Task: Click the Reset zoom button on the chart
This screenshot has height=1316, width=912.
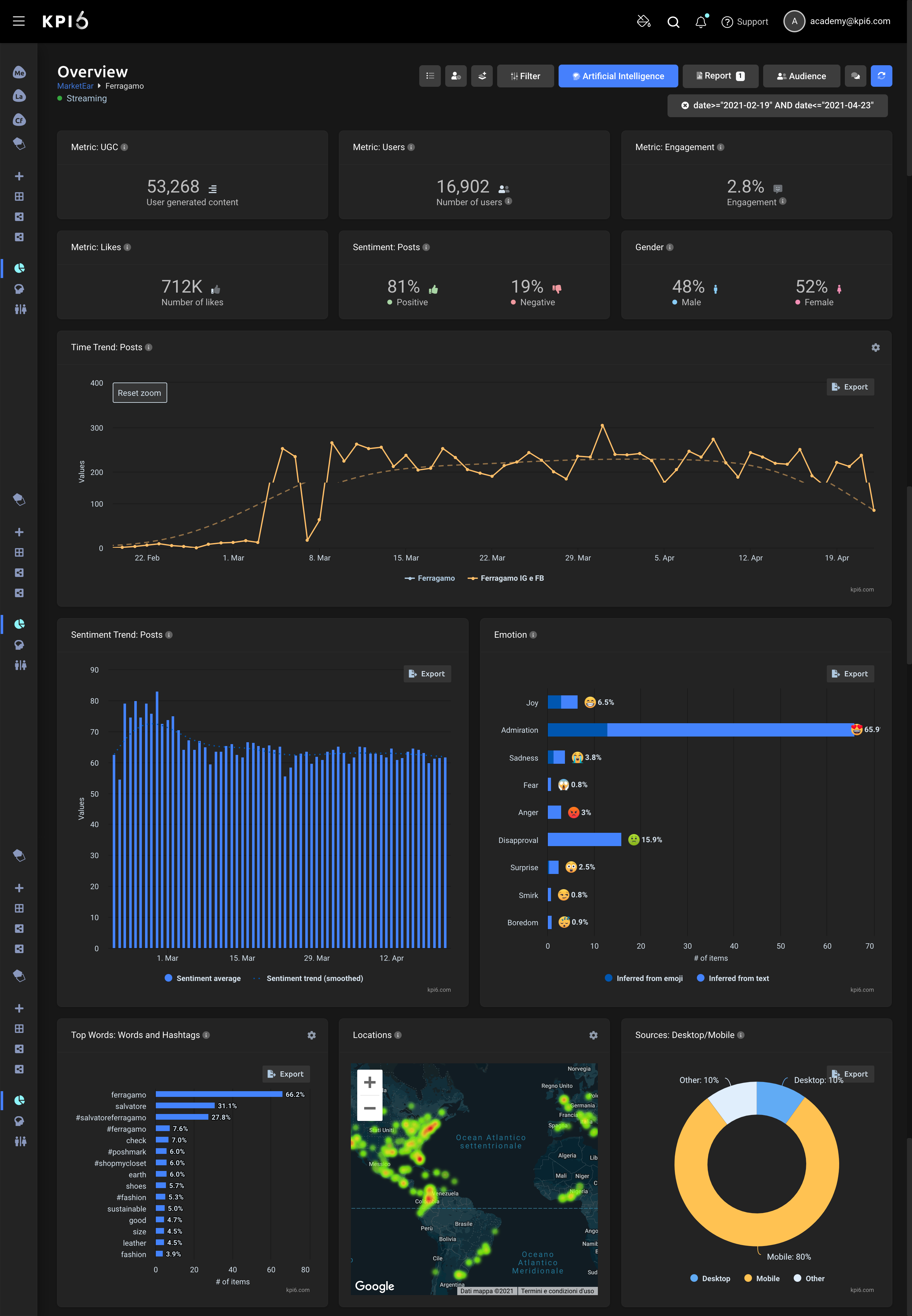Action: coord(139,393)
